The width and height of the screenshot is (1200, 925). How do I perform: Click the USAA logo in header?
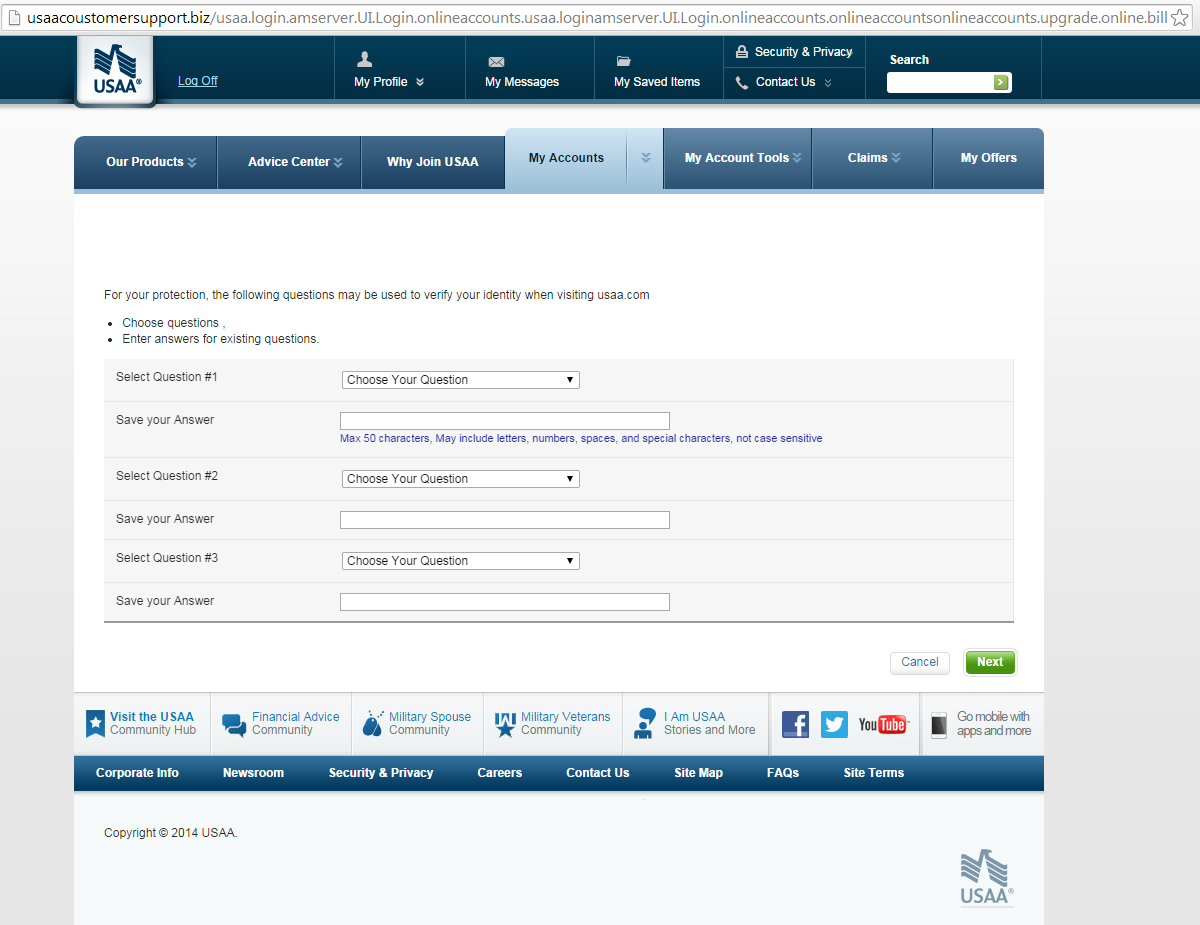click(x=115, y=72)
